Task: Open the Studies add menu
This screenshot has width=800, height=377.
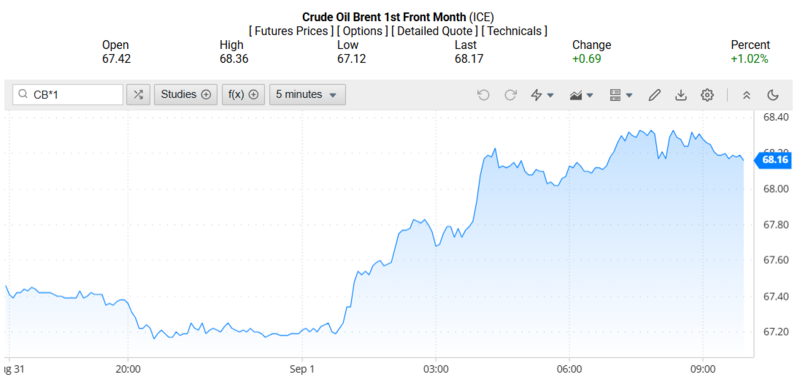Action: 186,94
